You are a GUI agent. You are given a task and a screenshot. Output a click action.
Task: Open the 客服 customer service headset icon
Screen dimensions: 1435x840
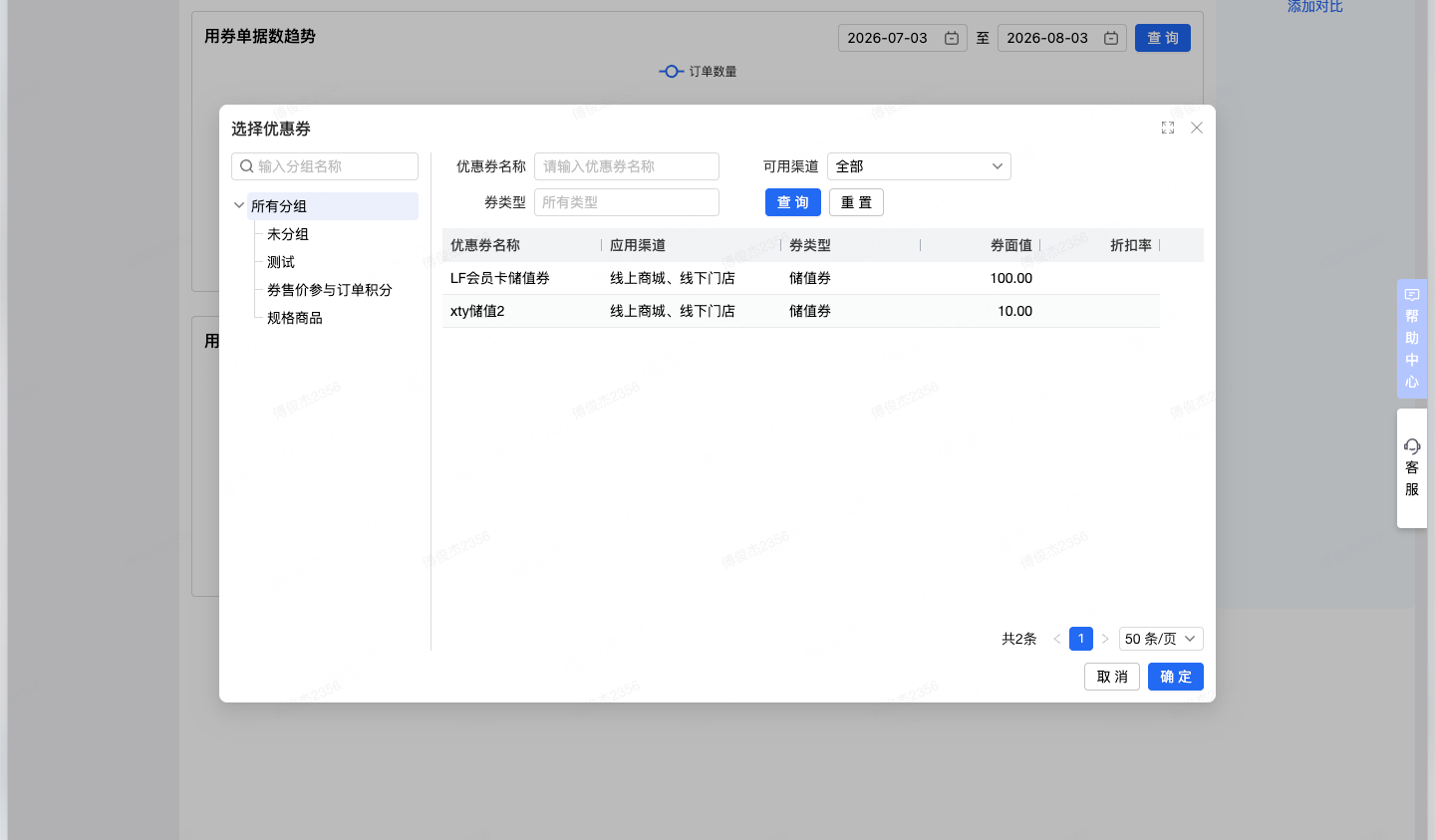coord(1412,445)
